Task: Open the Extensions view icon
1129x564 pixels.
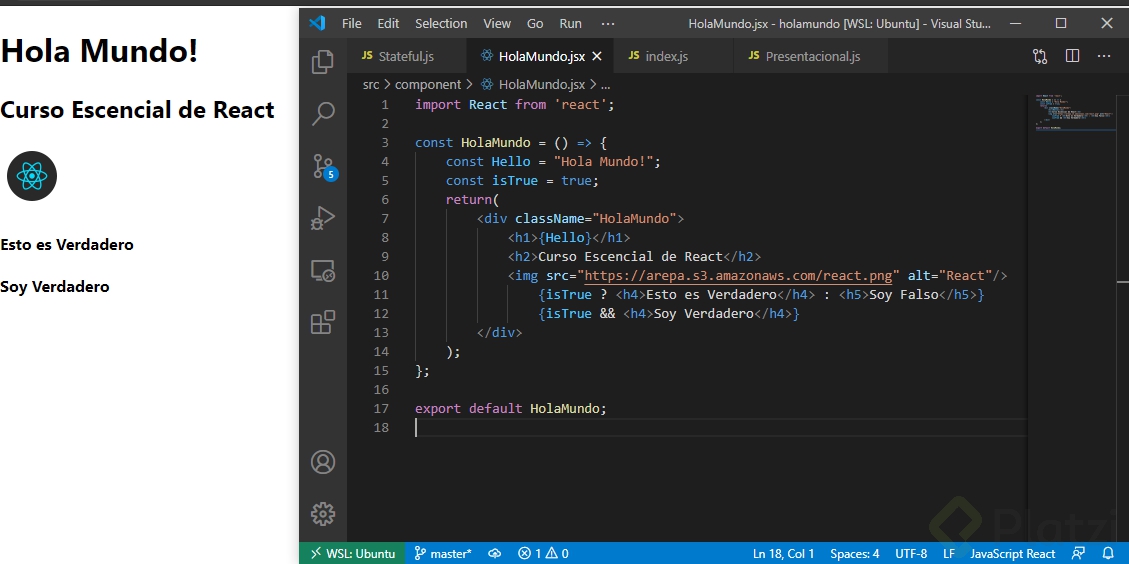Action: (x=323, y=322)
